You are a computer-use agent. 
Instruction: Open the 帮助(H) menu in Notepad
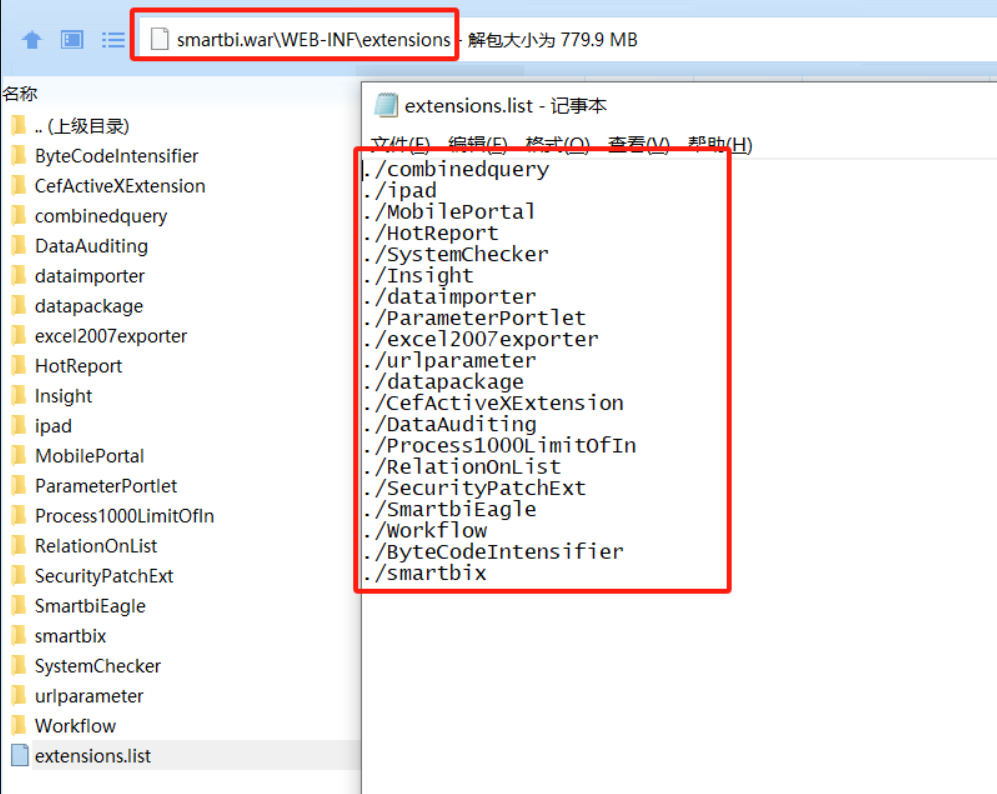point(720,145)
